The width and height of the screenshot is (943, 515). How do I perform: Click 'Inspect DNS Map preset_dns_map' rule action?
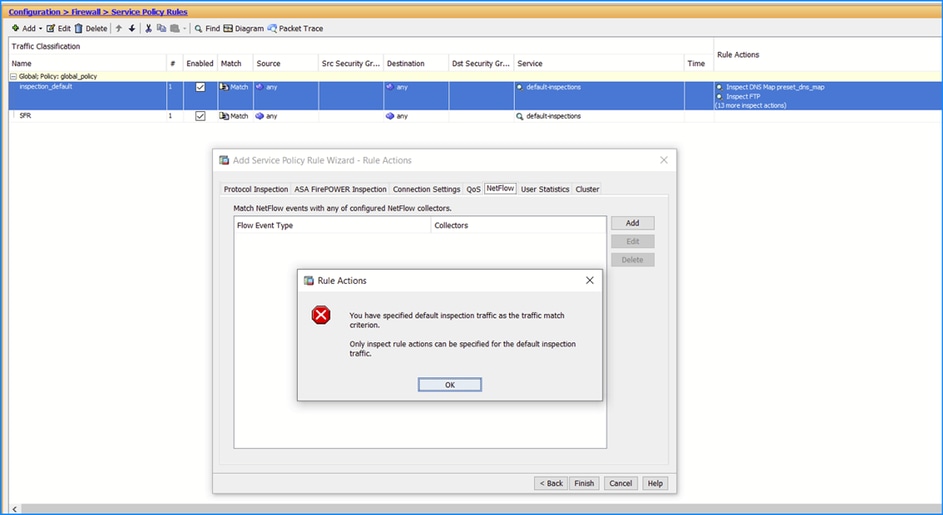point(775,87)
